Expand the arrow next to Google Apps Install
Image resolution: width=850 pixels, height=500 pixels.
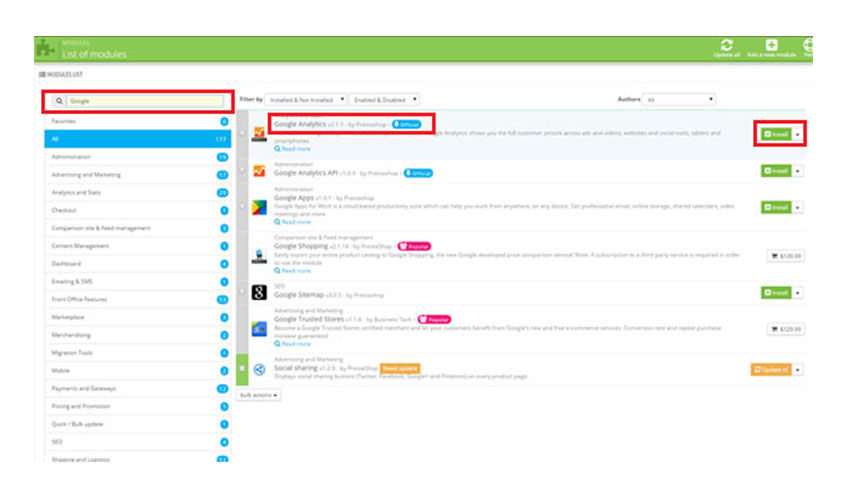[797, 208]
